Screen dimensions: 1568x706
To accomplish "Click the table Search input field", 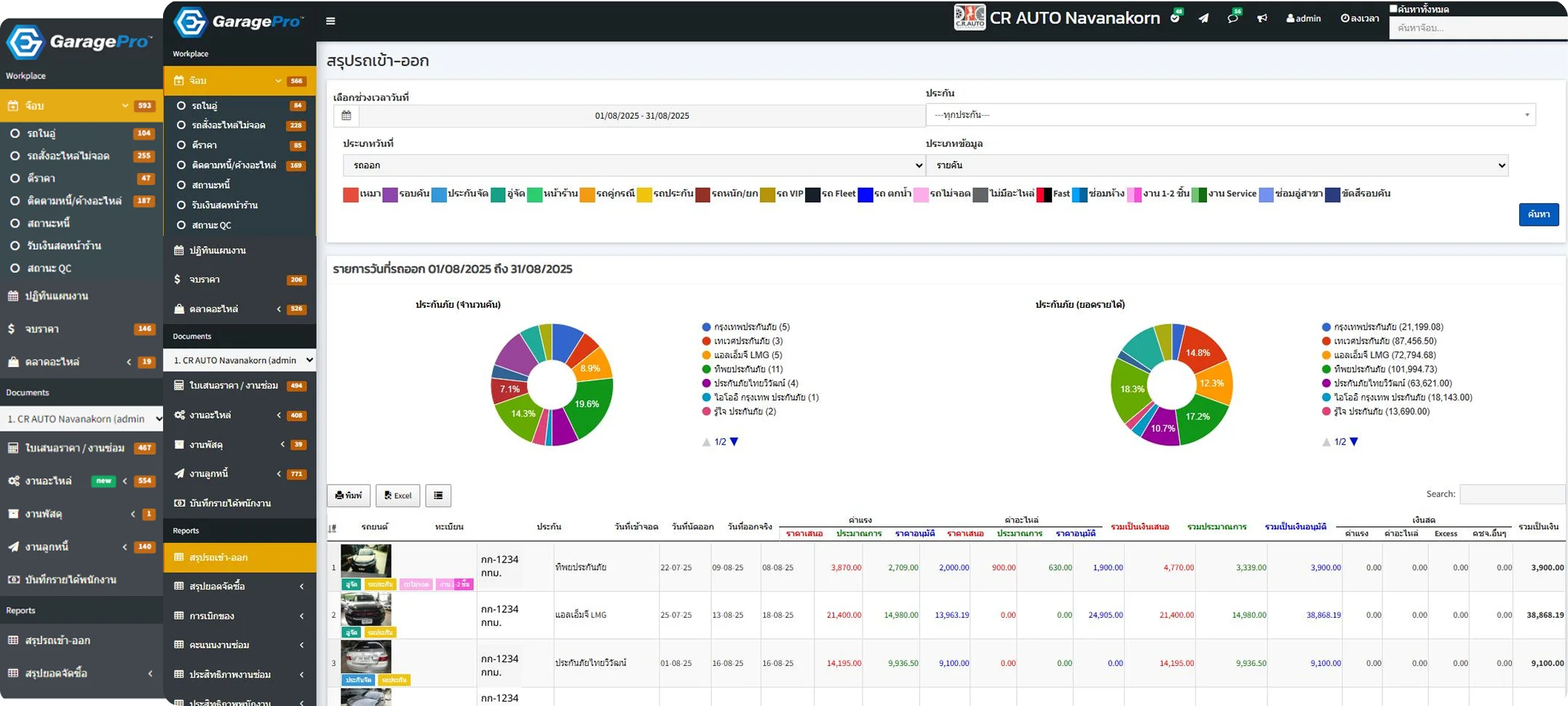I will click(1511, 494).
